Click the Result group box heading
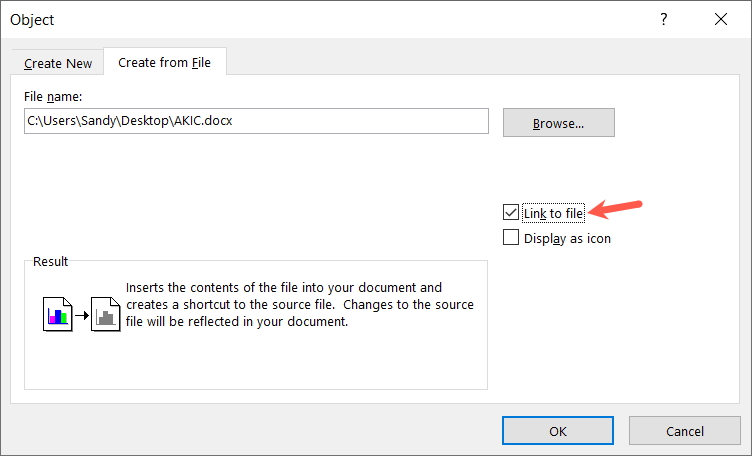The image size is (752, 456). tap(50, 261)
